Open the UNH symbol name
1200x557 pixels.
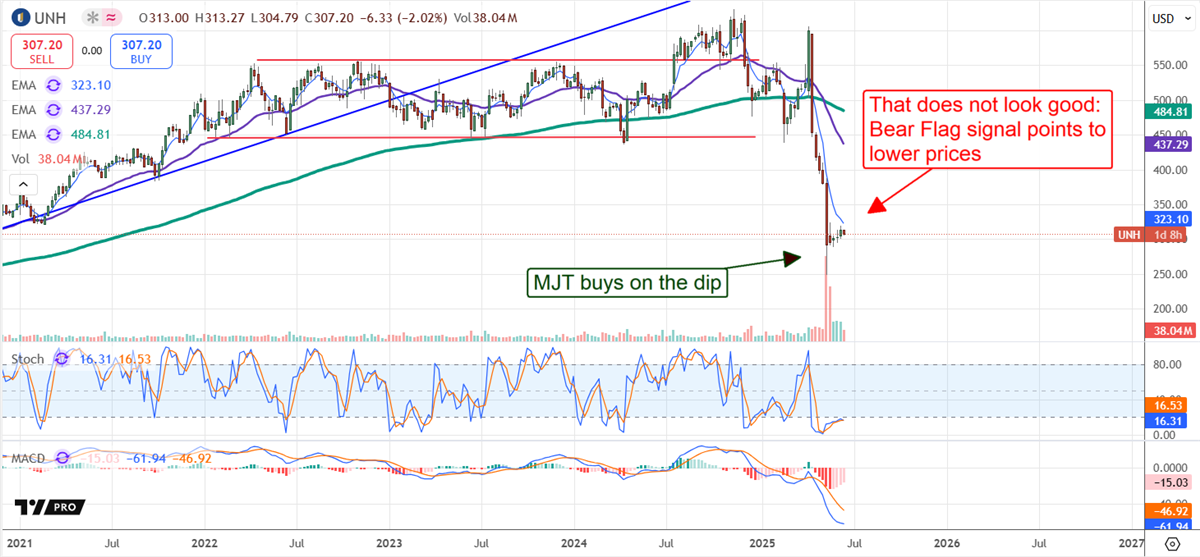49,18
